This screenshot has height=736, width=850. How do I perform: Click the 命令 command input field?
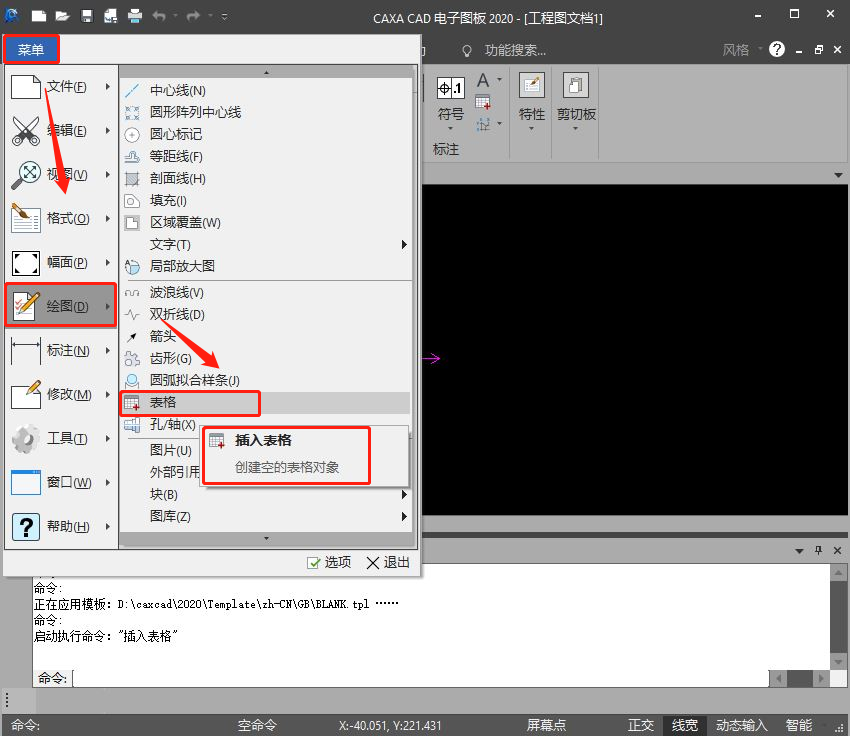coord(420,678)
